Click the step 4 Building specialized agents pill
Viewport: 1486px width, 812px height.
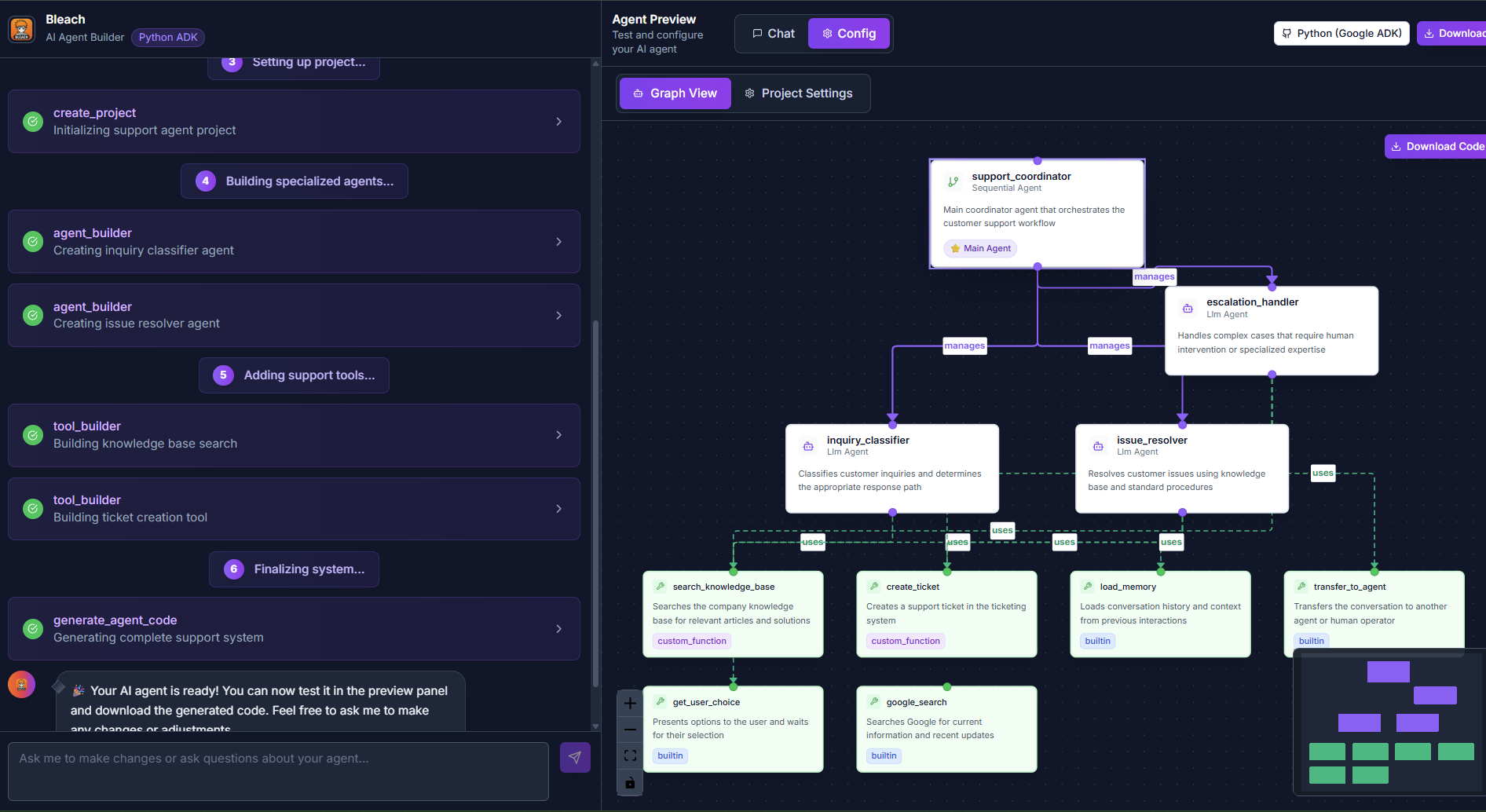click(295, 181)
